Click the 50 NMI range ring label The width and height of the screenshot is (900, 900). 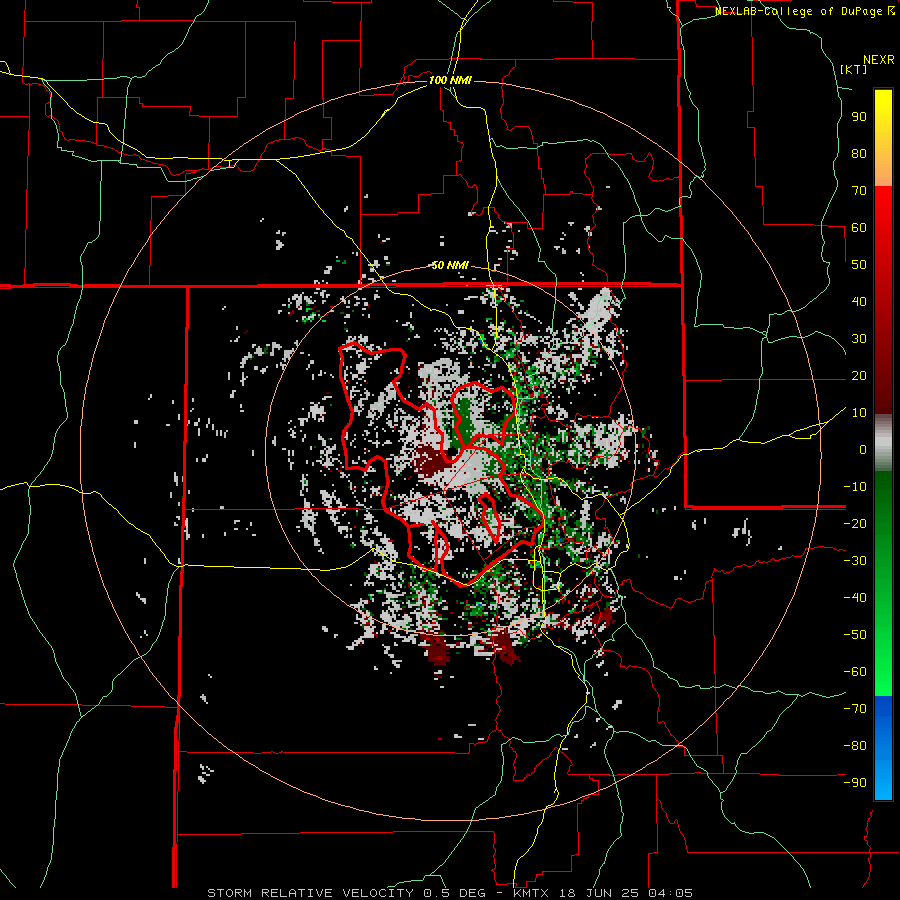tap(450, 265)
